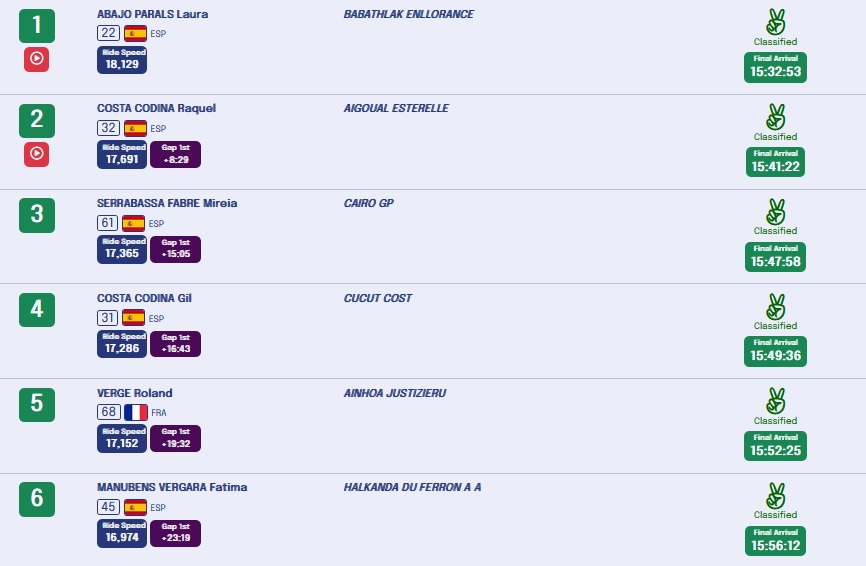This screenshot has width=866, height=566.
Task: Click the green rank 5 badge
Action: click(37, 403)
